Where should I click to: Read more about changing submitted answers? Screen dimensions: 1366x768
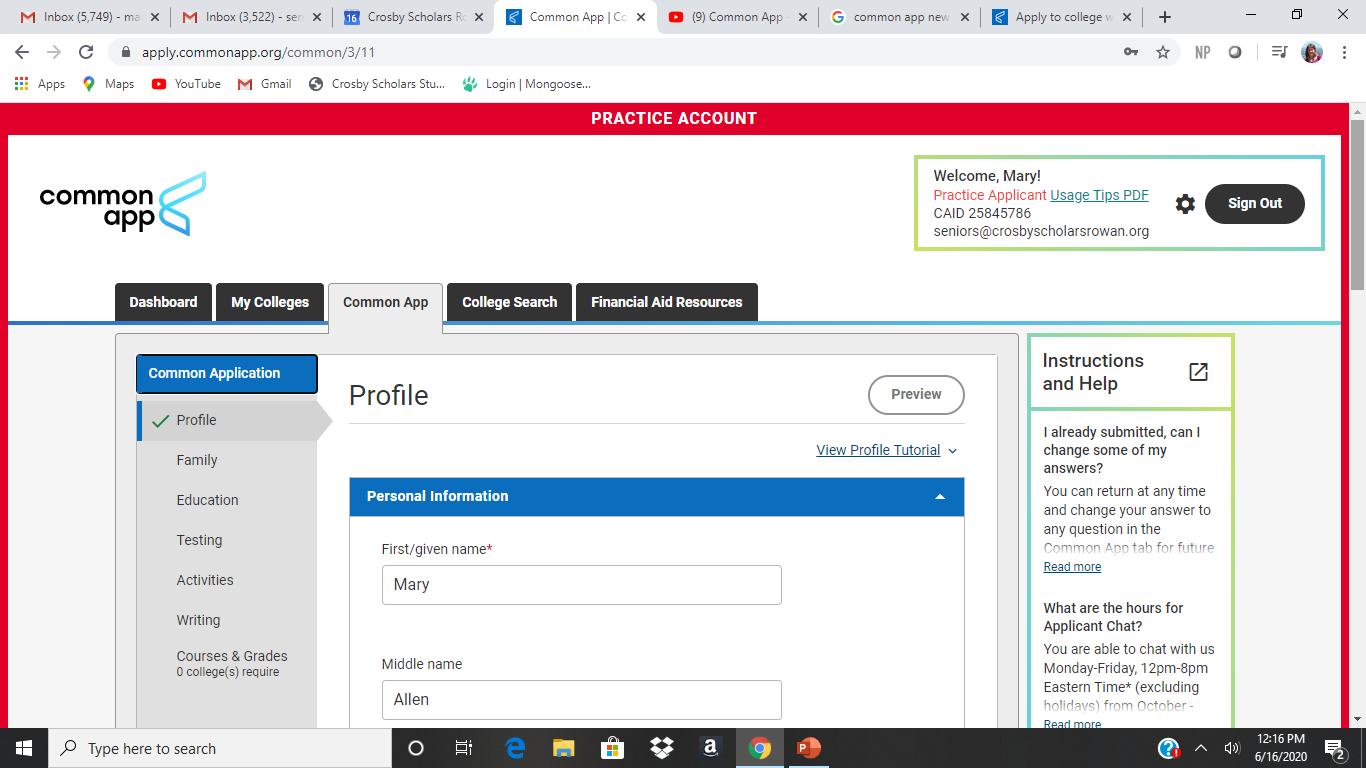pyautogui.click(x=1072, y=567)
